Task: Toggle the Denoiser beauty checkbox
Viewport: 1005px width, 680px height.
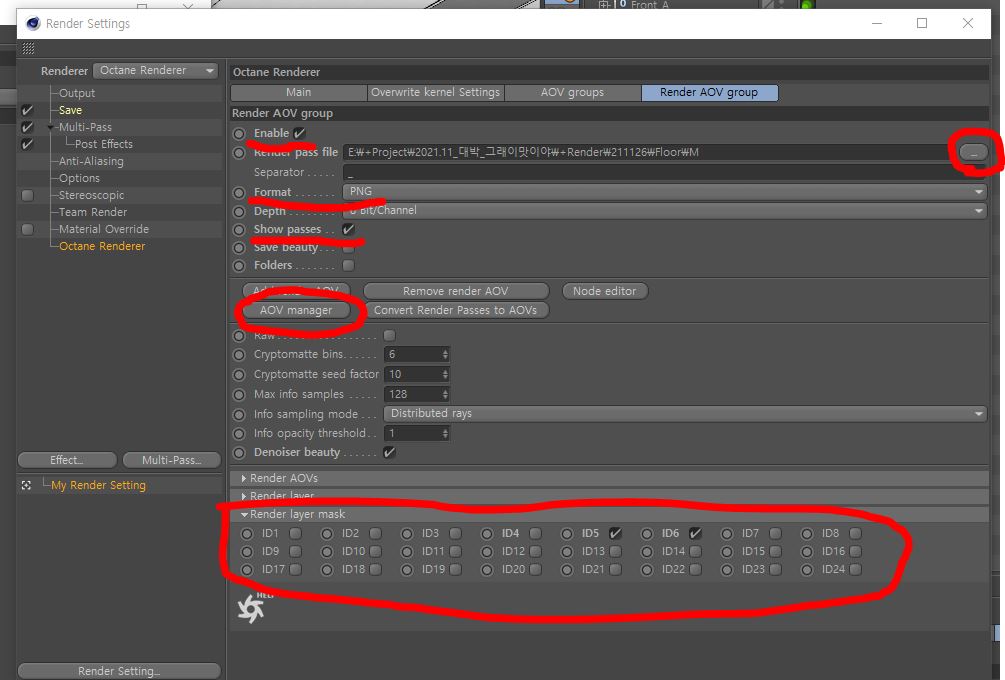Action: (389, 452)
